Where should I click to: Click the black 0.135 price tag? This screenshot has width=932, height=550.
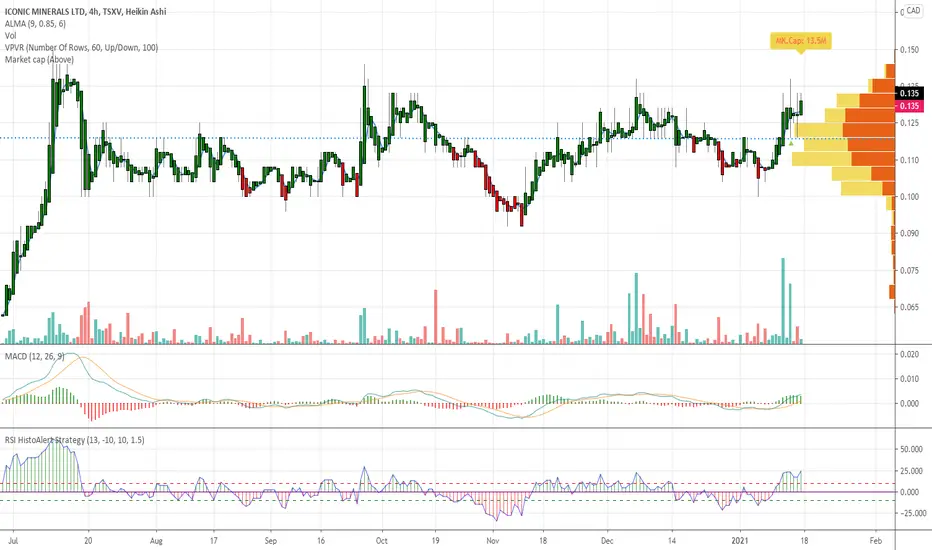909,93
